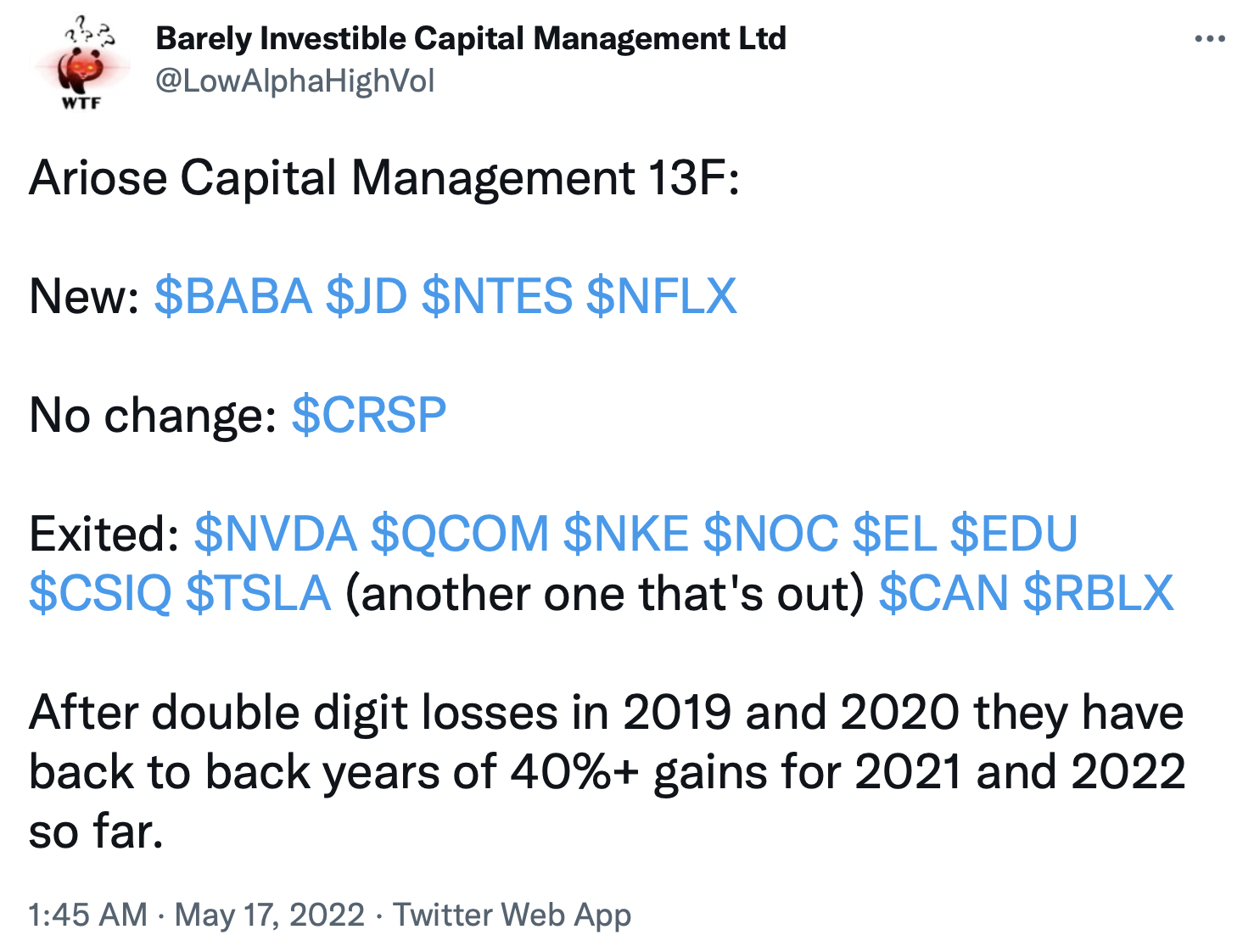Open the $NOC cashtag link

pyautogui.click(x=770, y=535)
